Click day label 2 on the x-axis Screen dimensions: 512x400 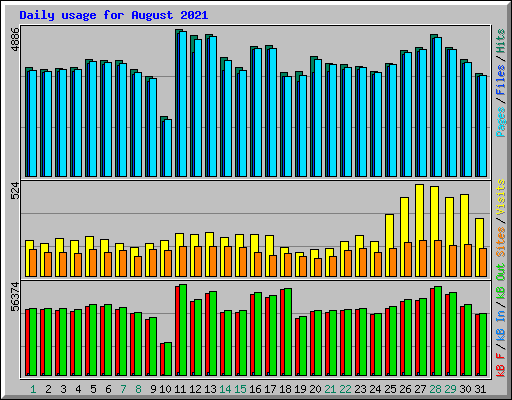(x=48, y=389)
